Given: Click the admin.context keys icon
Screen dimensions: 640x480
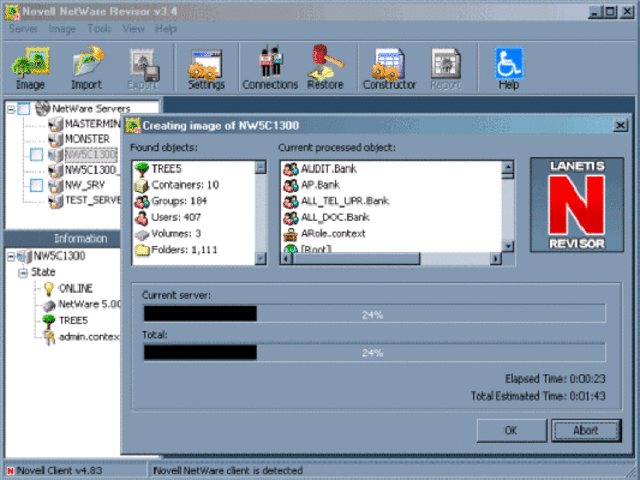Looking at the screenshot, I should pos(49,337).
